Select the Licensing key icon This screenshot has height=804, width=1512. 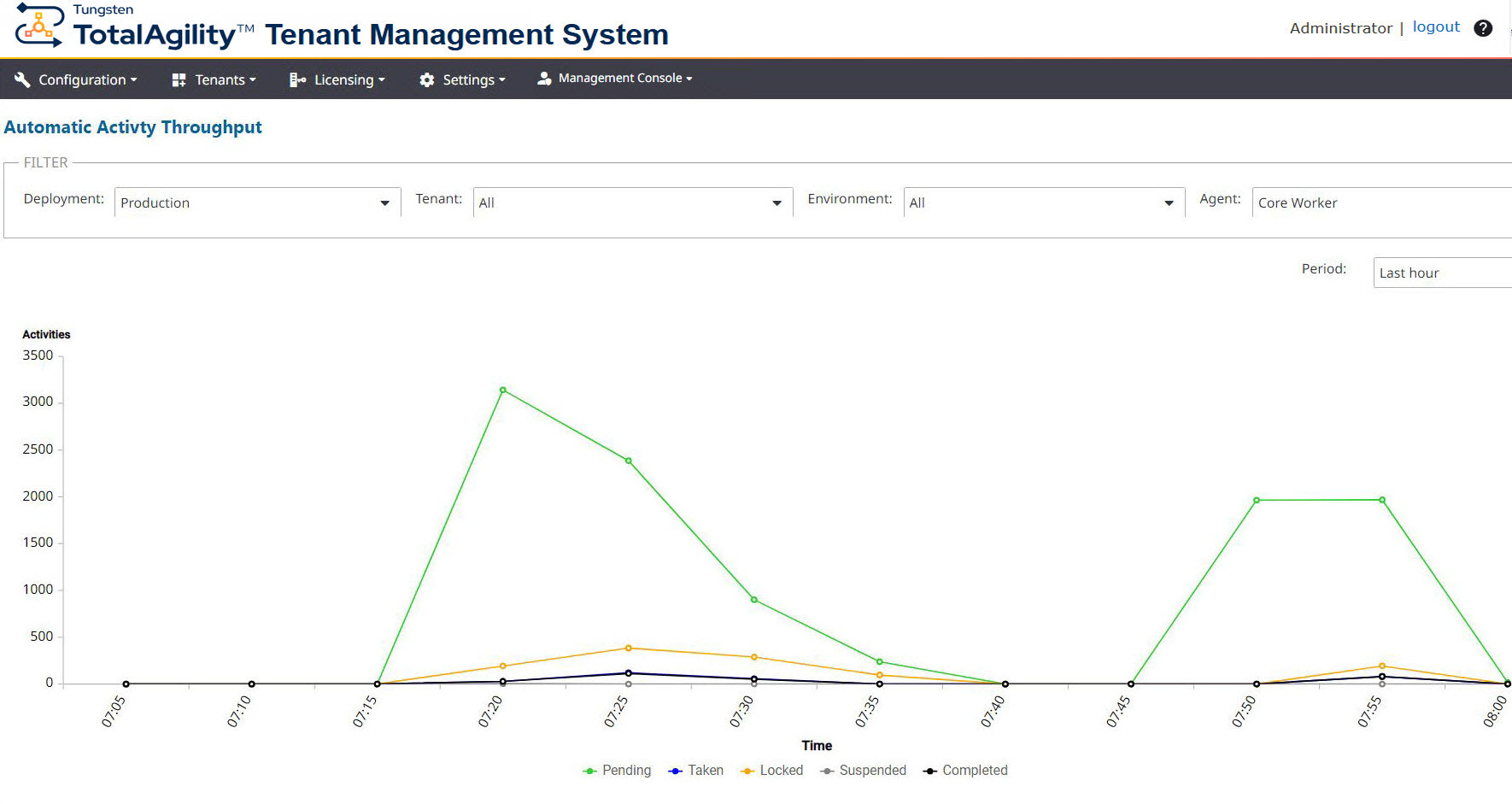pyautogui.click(x=296, y=79)
